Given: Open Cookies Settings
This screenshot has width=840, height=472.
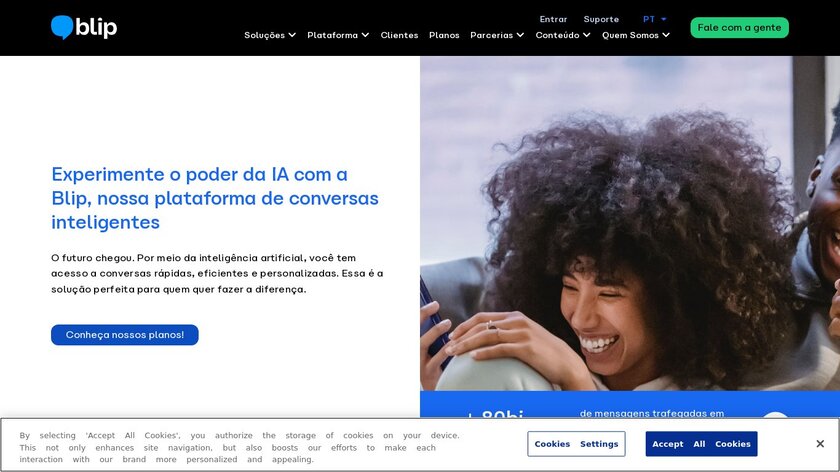Looking at the screenshot, I should (x=576, y=444).
